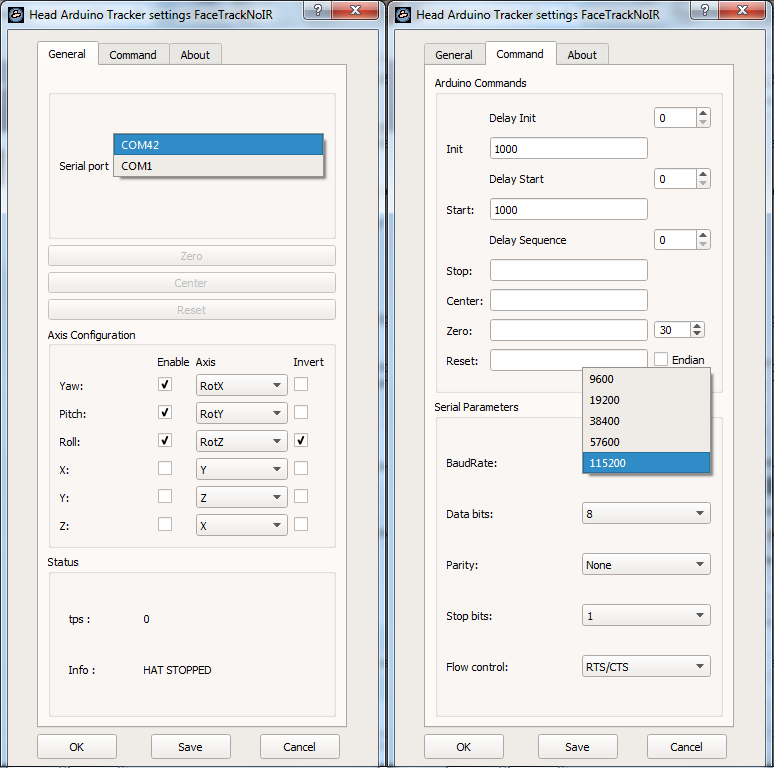Enable the X axis checkbox
Screen dimensions: 774x768
(165, 468)
